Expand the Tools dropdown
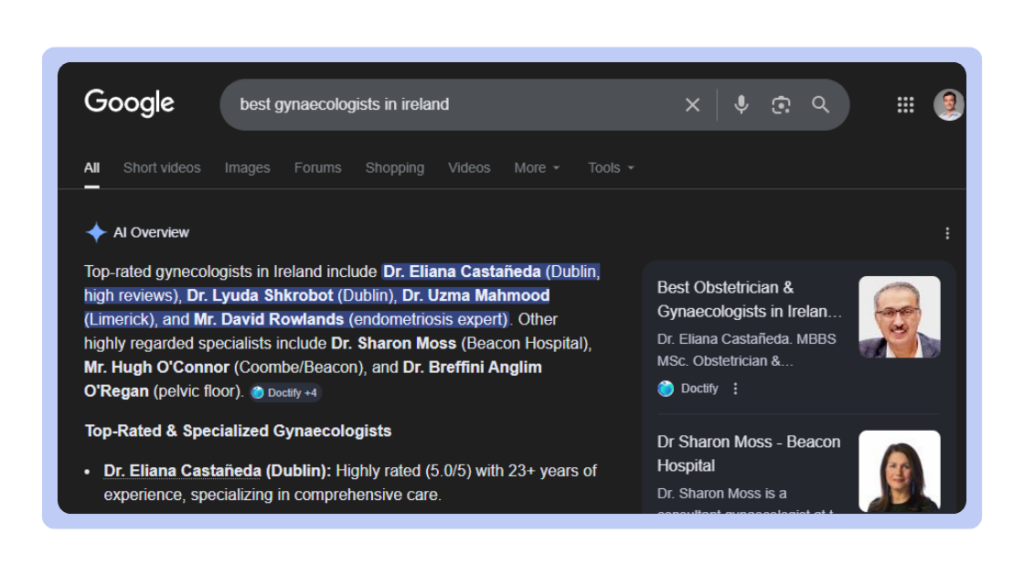This screenshot has height=576, width=1024. 611,168
